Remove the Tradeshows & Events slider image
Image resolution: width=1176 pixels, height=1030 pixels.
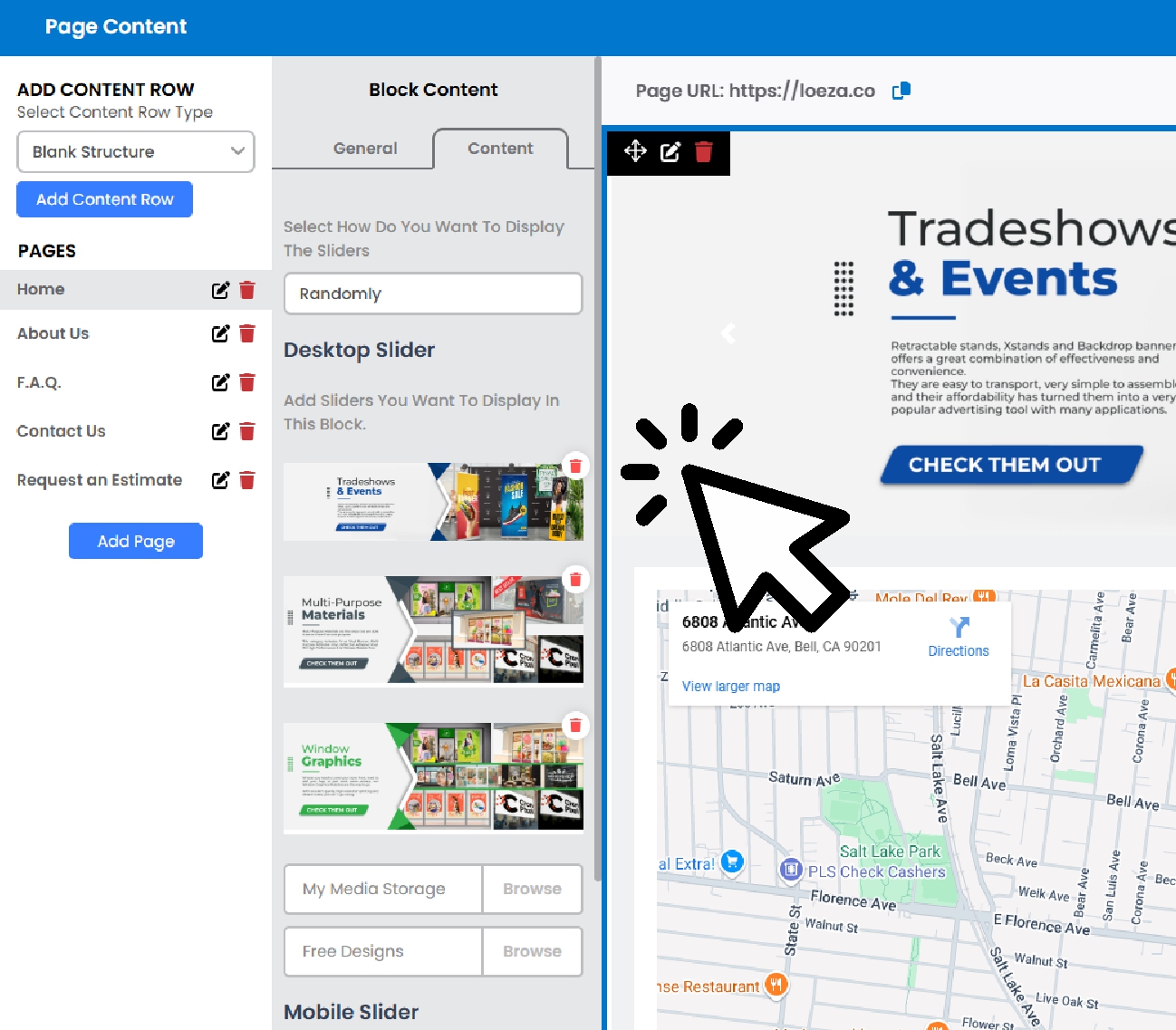[574, 466]
